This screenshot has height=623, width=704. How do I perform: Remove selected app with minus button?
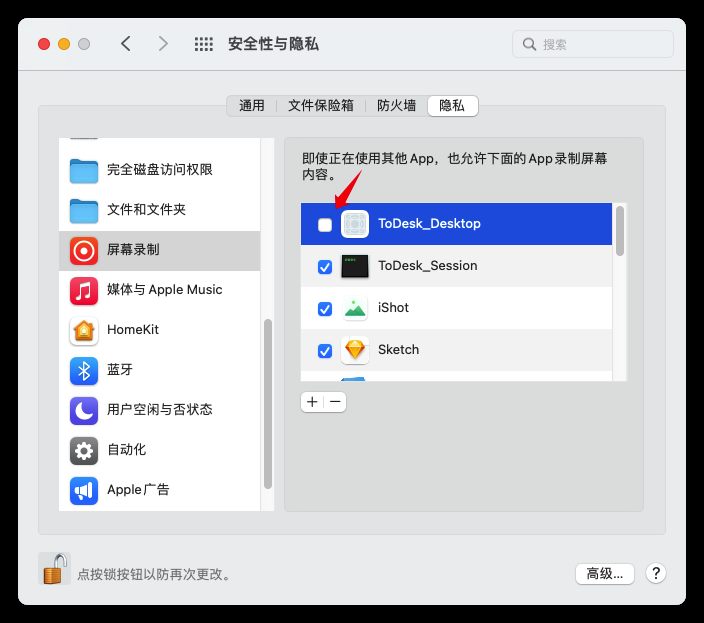tap(335, 401)
